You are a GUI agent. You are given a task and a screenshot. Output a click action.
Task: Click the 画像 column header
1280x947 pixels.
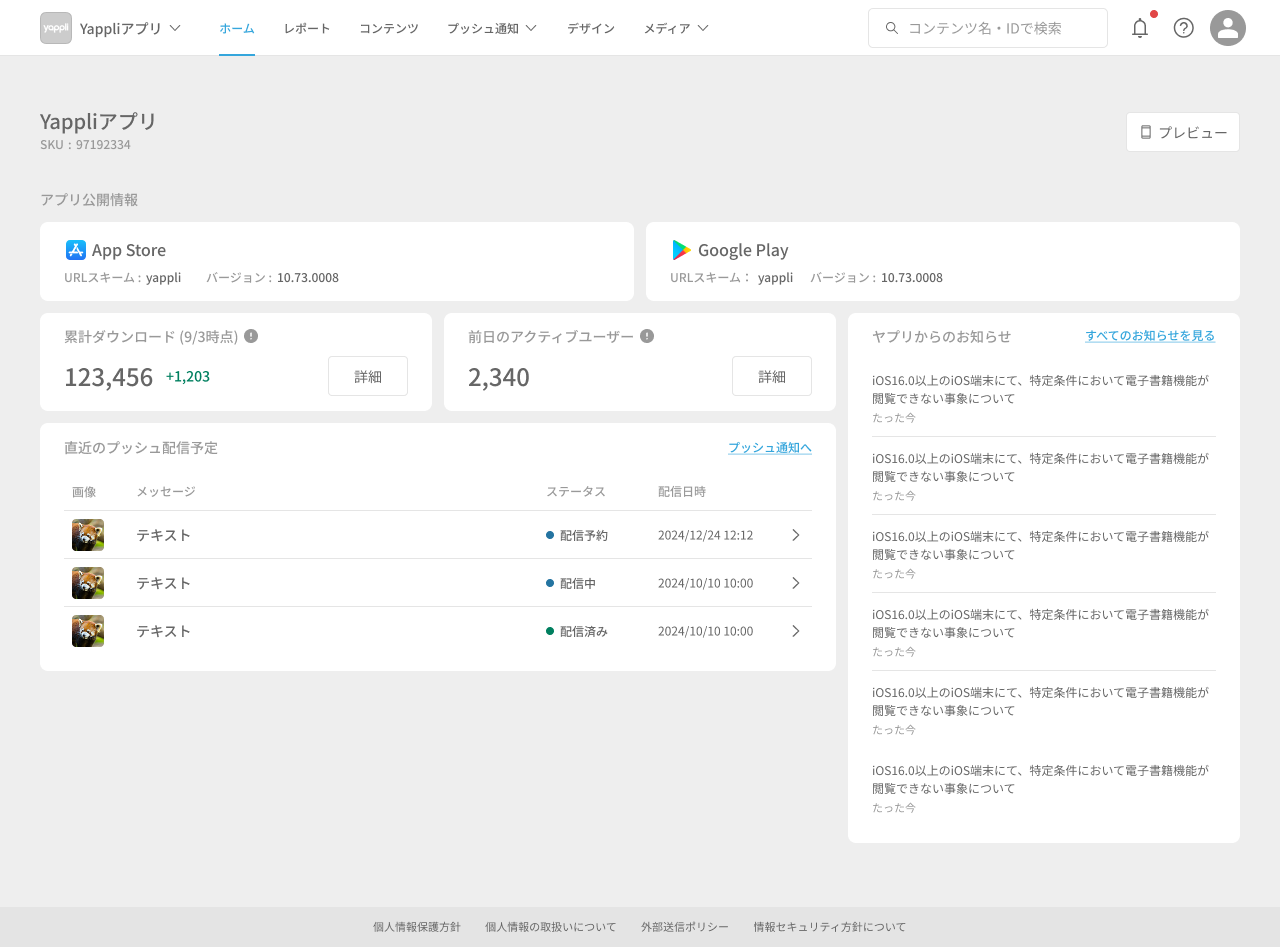[x=84, y=491]
